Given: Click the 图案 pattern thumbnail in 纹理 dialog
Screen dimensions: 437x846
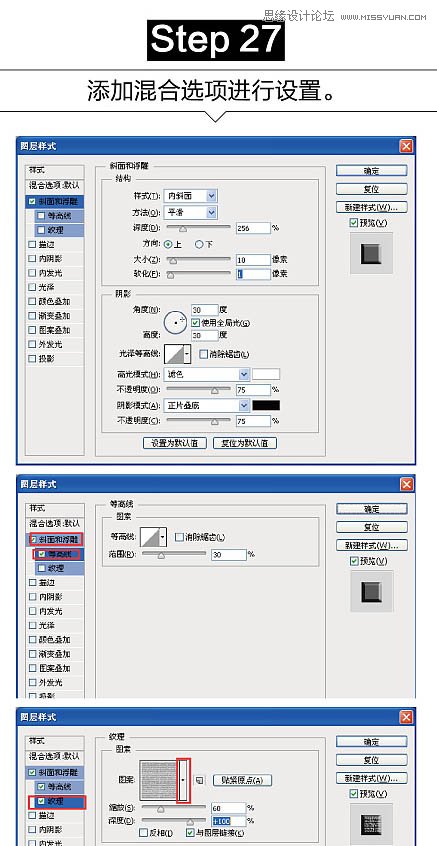Looking at the screenshot, I should point(159,780).
